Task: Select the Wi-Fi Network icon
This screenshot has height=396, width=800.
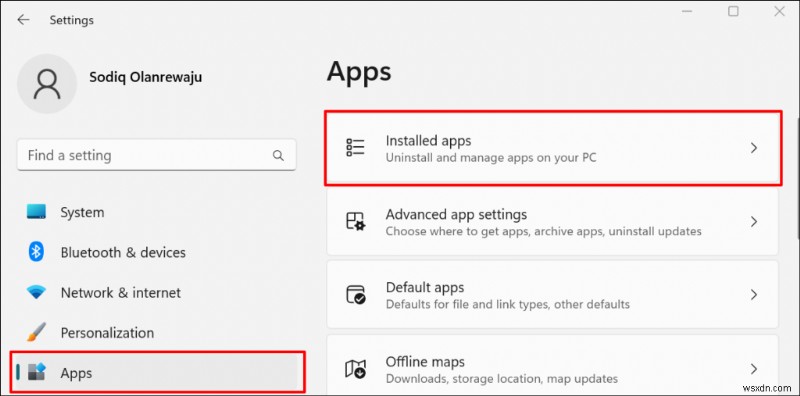Action: point(36,293)
